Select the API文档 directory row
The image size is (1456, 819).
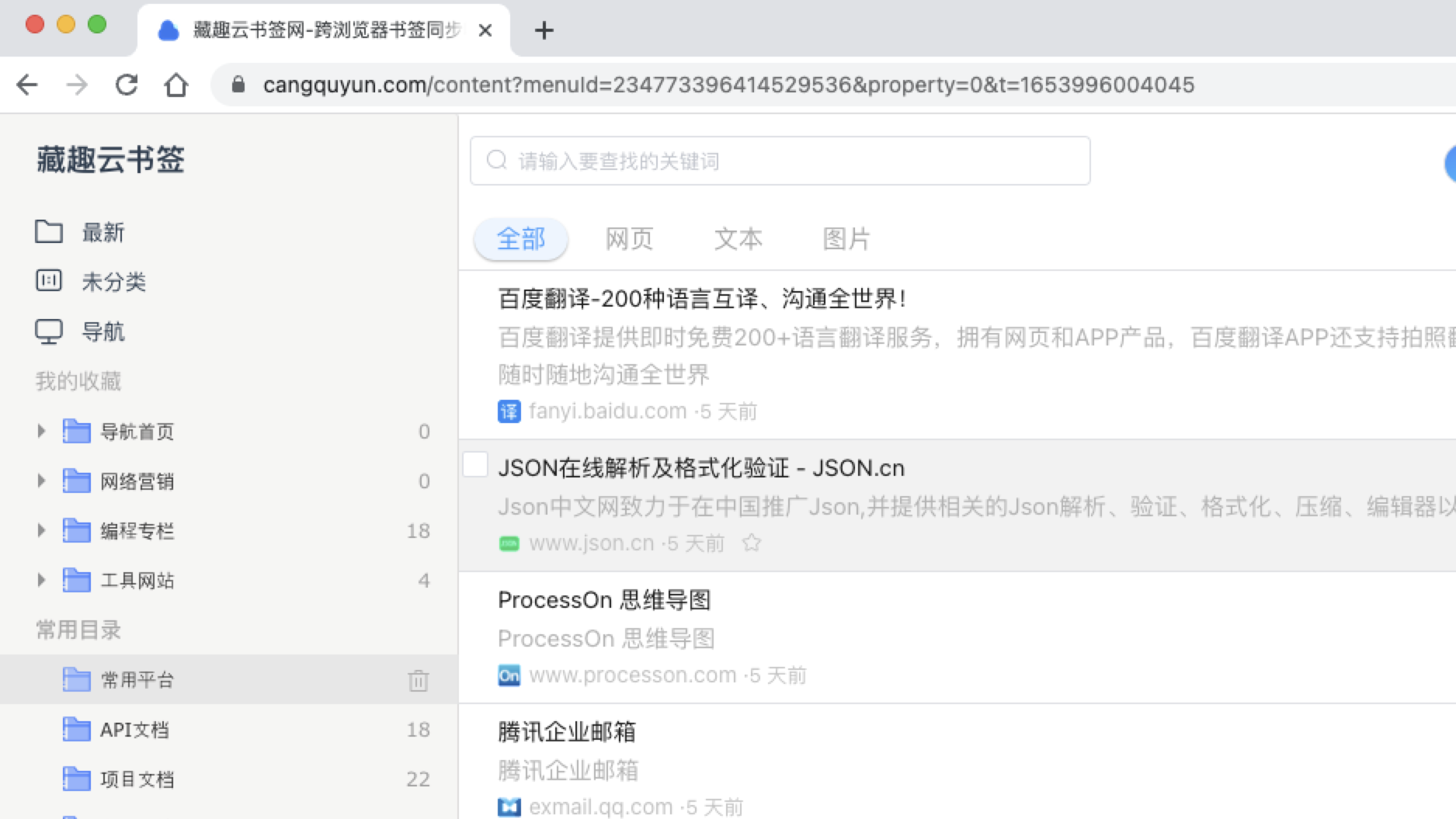coord(229,729)
